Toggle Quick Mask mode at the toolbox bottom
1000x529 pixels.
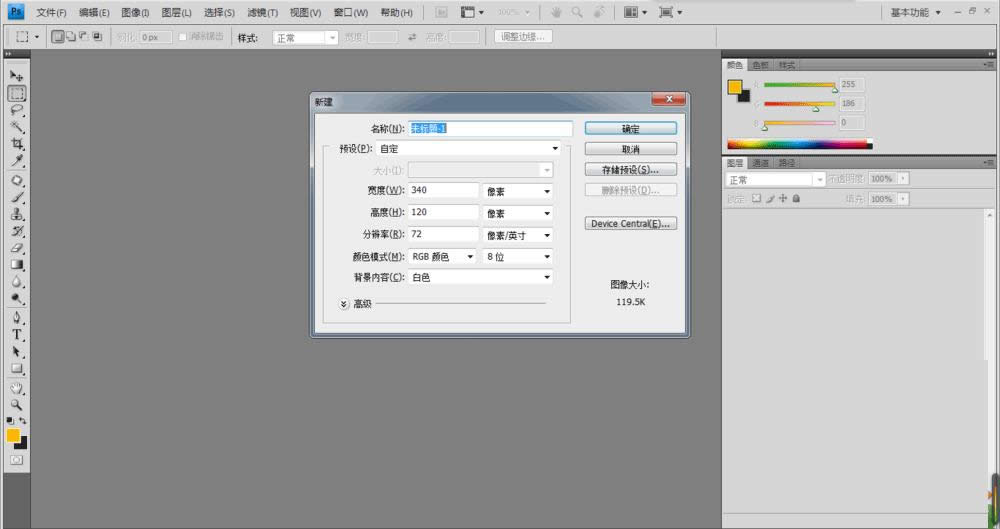[17, 459]
